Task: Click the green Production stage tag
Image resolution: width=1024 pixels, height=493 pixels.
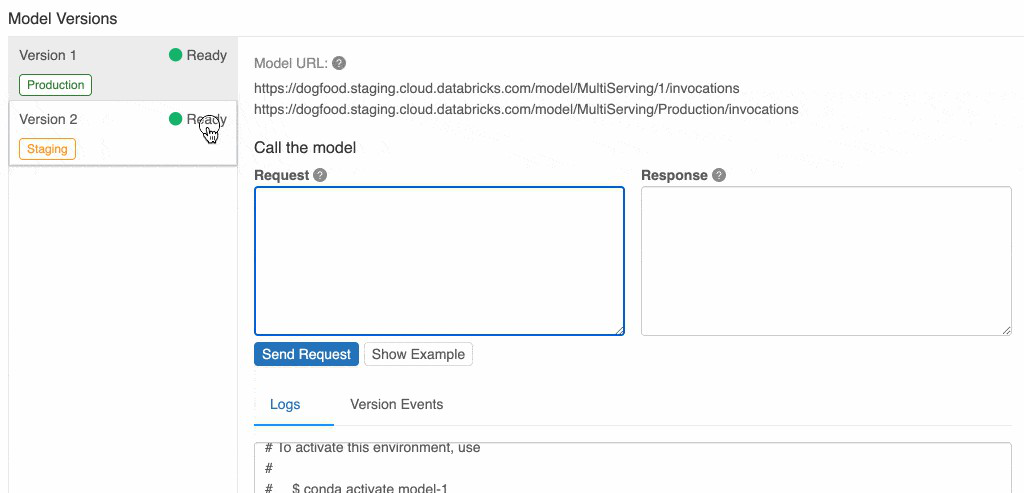Action: 55,85
